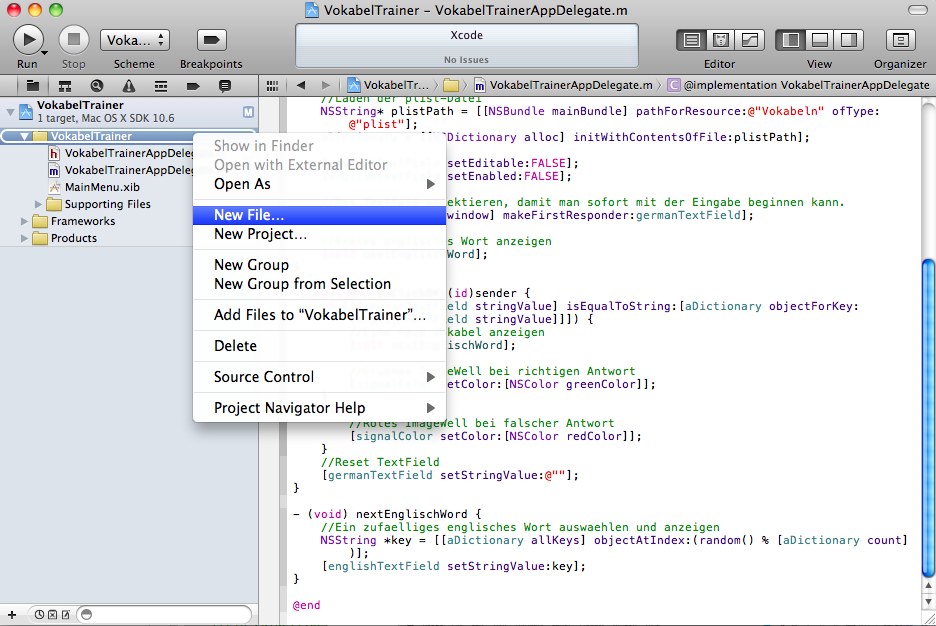
Task: Open the Log navigator icon
Action: click(x=224, y=86)
